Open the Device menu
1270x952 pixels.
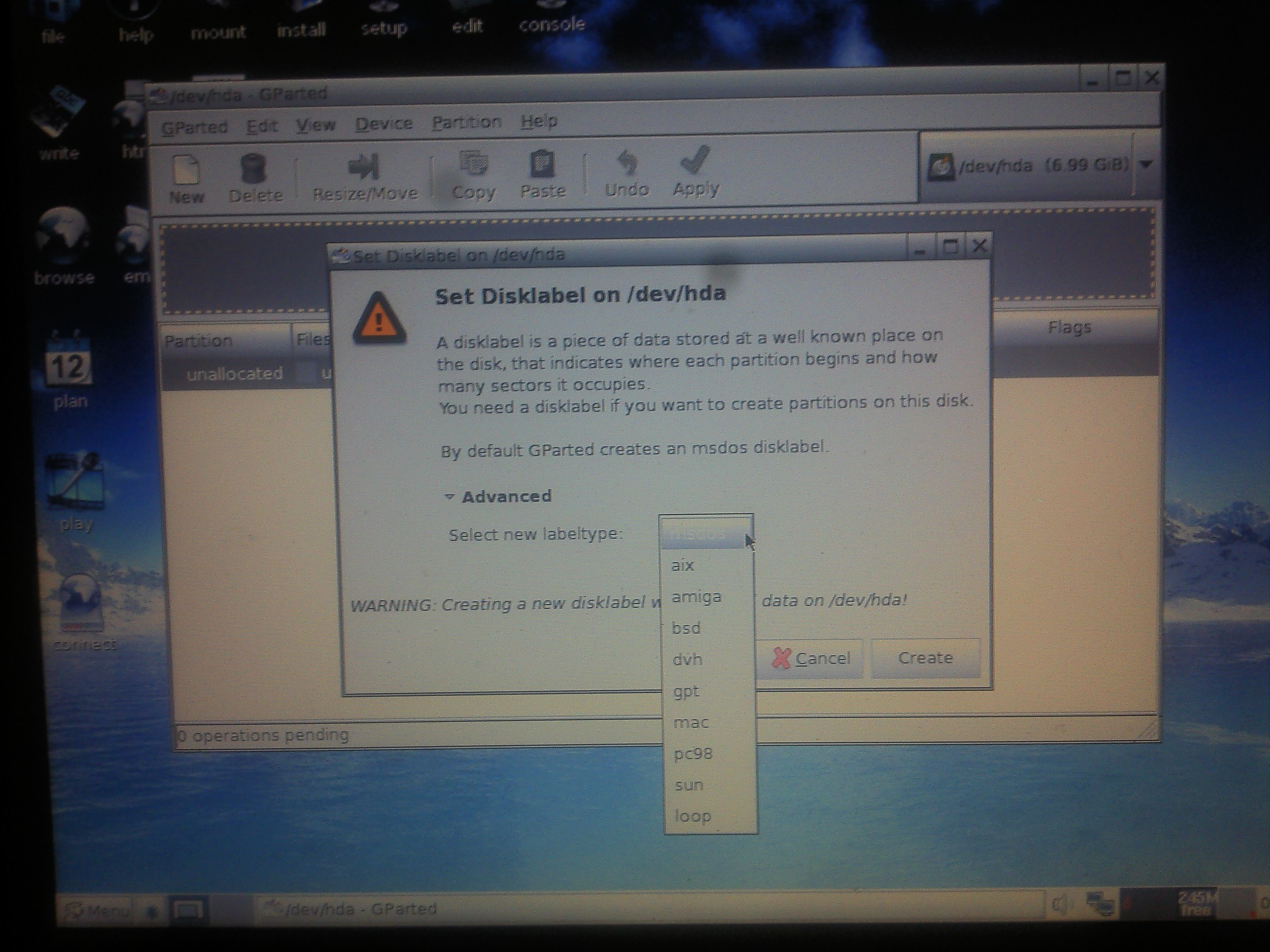click(384, 123)
